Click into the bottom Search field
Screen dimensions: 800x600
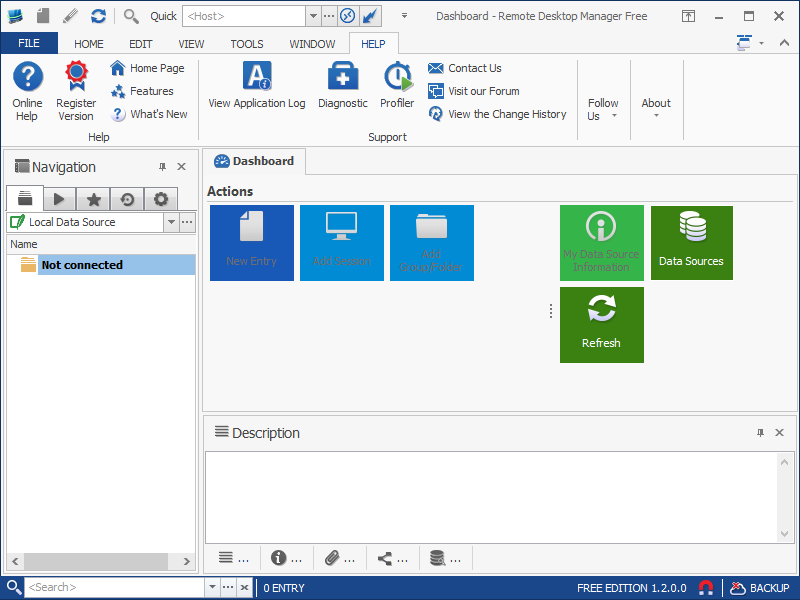tap(115, 587)
